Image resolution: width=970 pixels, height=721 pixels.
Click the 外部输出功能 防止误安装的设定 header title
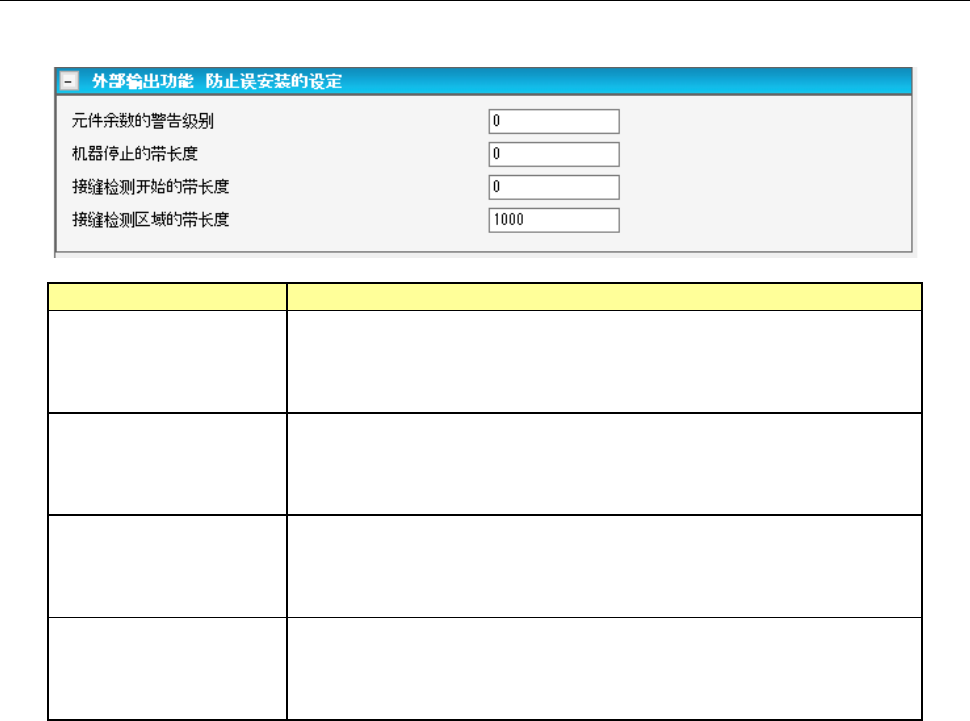pos(217,81)
